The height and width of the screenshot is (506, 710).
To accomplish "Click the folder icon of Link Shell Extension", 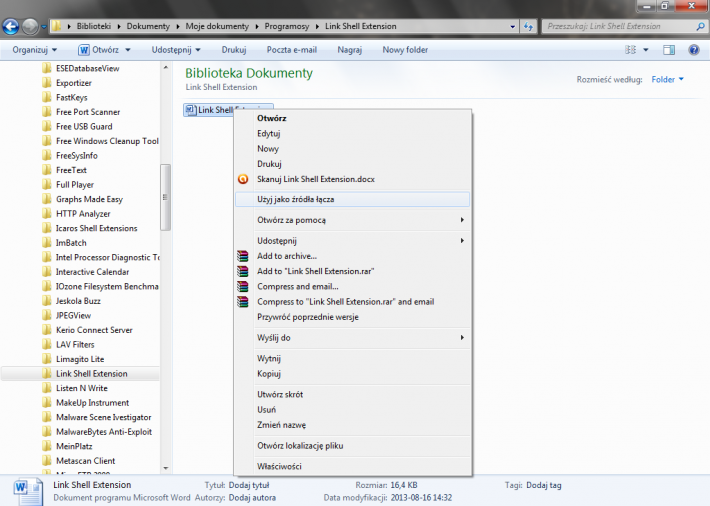I will pyautogui.click(x=46, y=373).
